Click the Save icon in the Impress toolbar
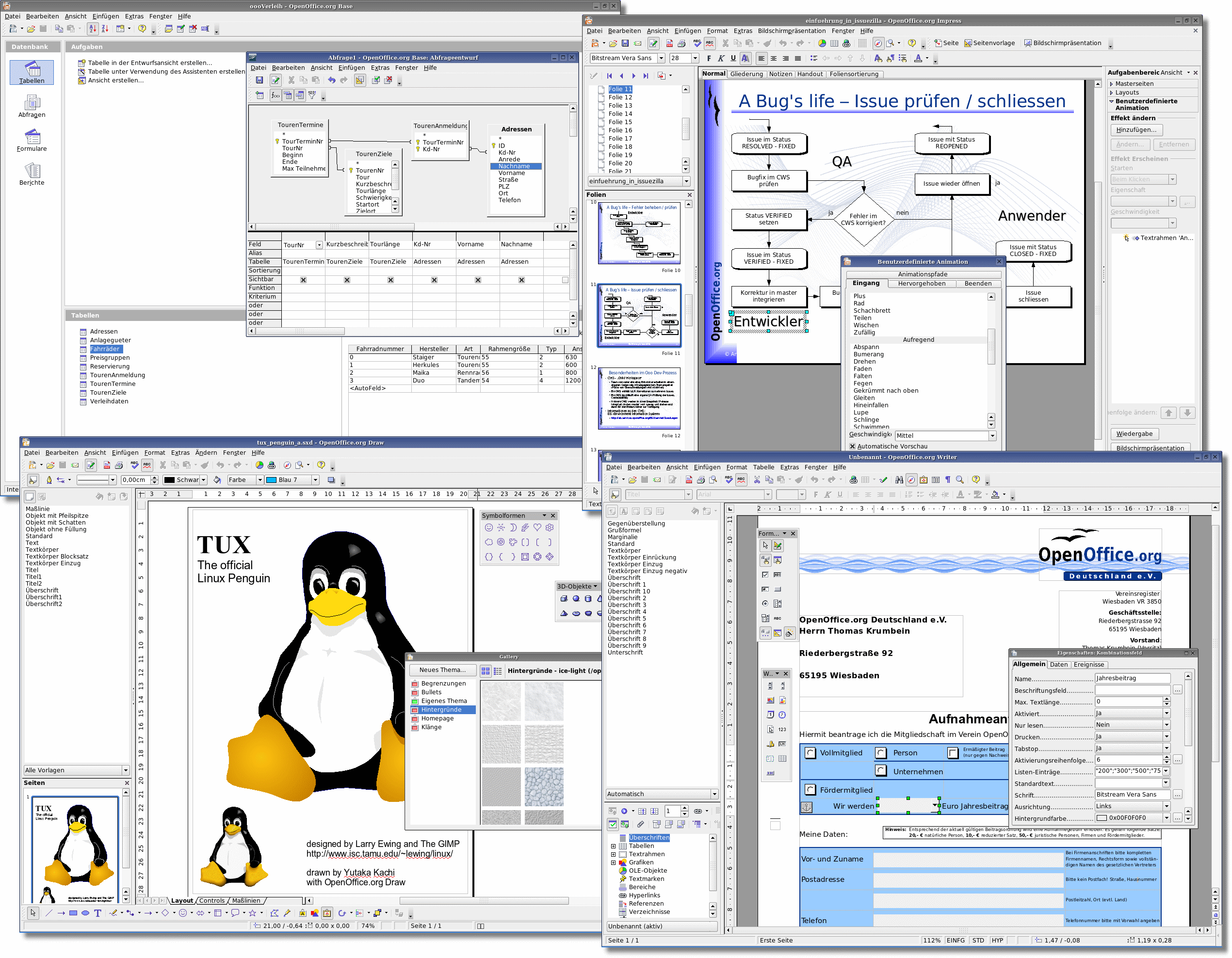 pyautogui.click(x=625, y=44)
